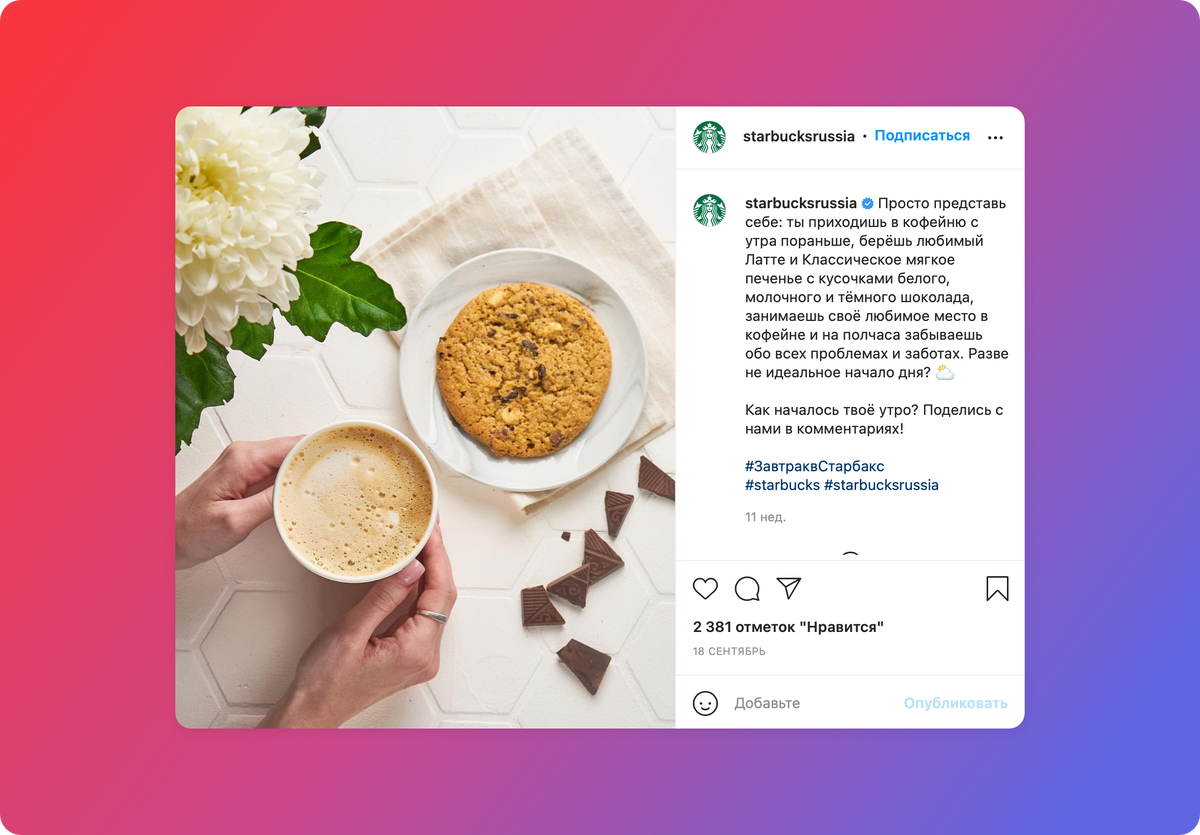The height and width of the screenshot is (835, 1200).
Task: Open starbucksrussia username in caption
Action: 801,203
